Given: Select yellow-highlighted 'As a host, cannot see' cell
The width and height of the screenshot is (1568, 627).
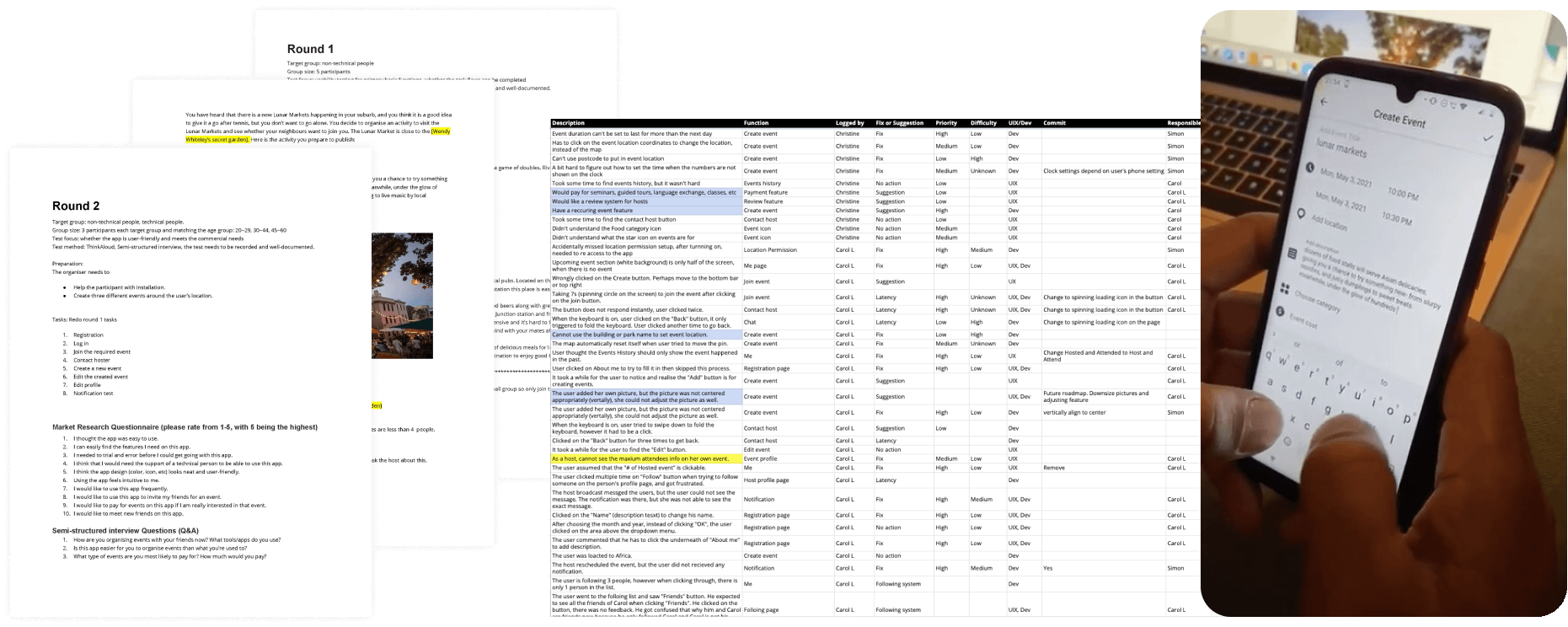Looking at the screenshot, I should click(646, 458).
